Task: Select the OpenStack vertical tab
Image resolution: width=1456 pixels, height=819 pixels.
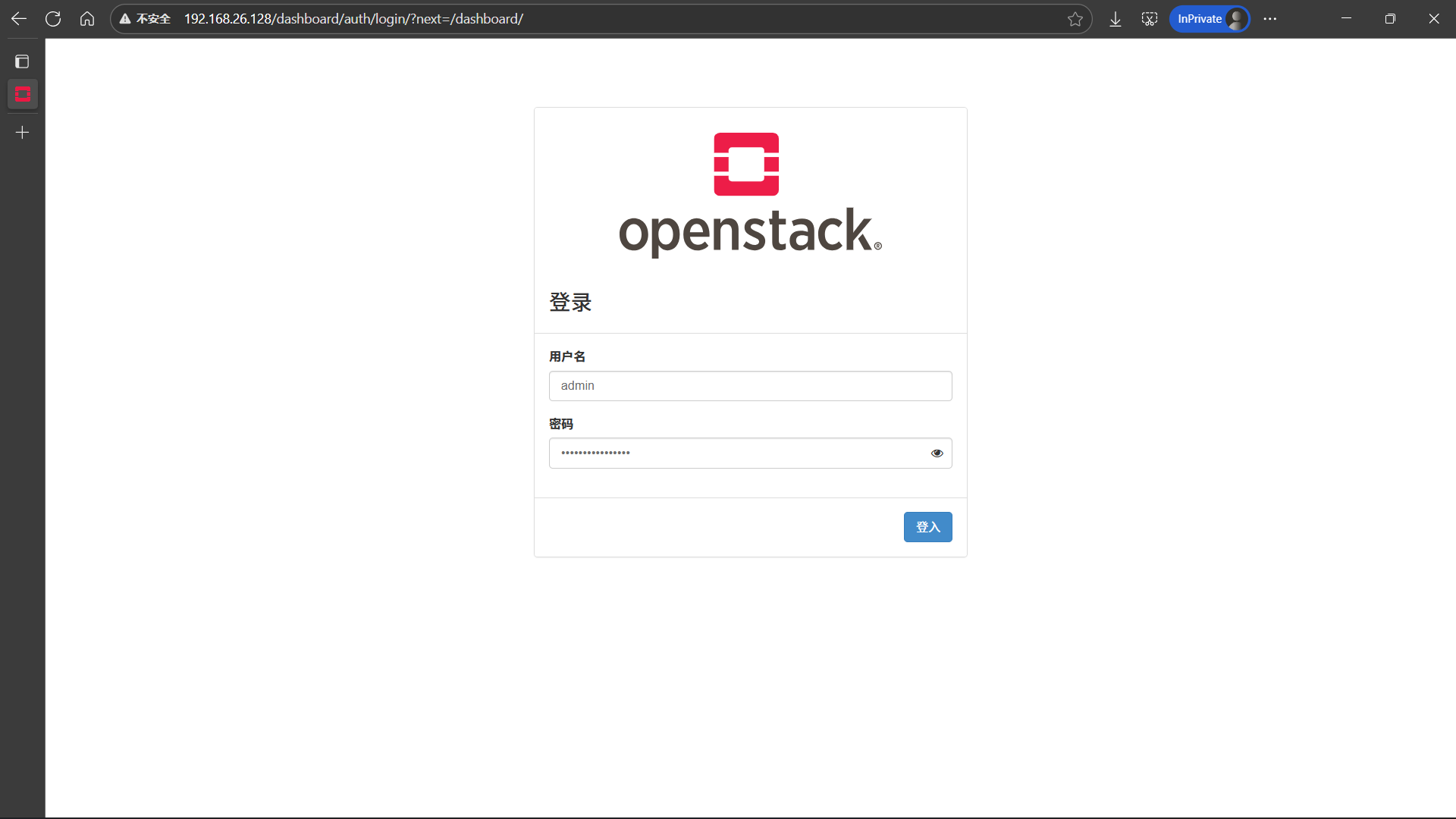Action: click(x=22, y=95)
